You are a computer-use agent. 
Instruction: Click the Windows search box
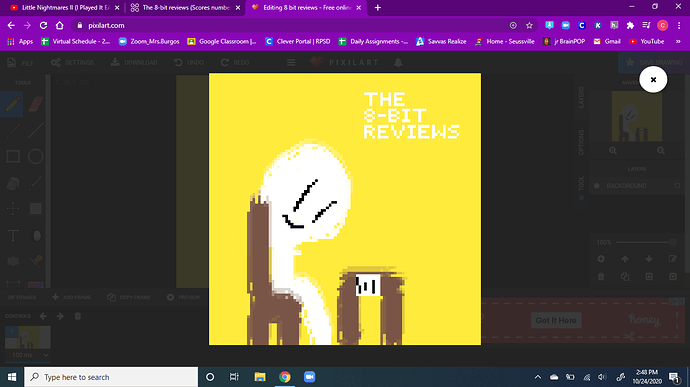[111, 377]
